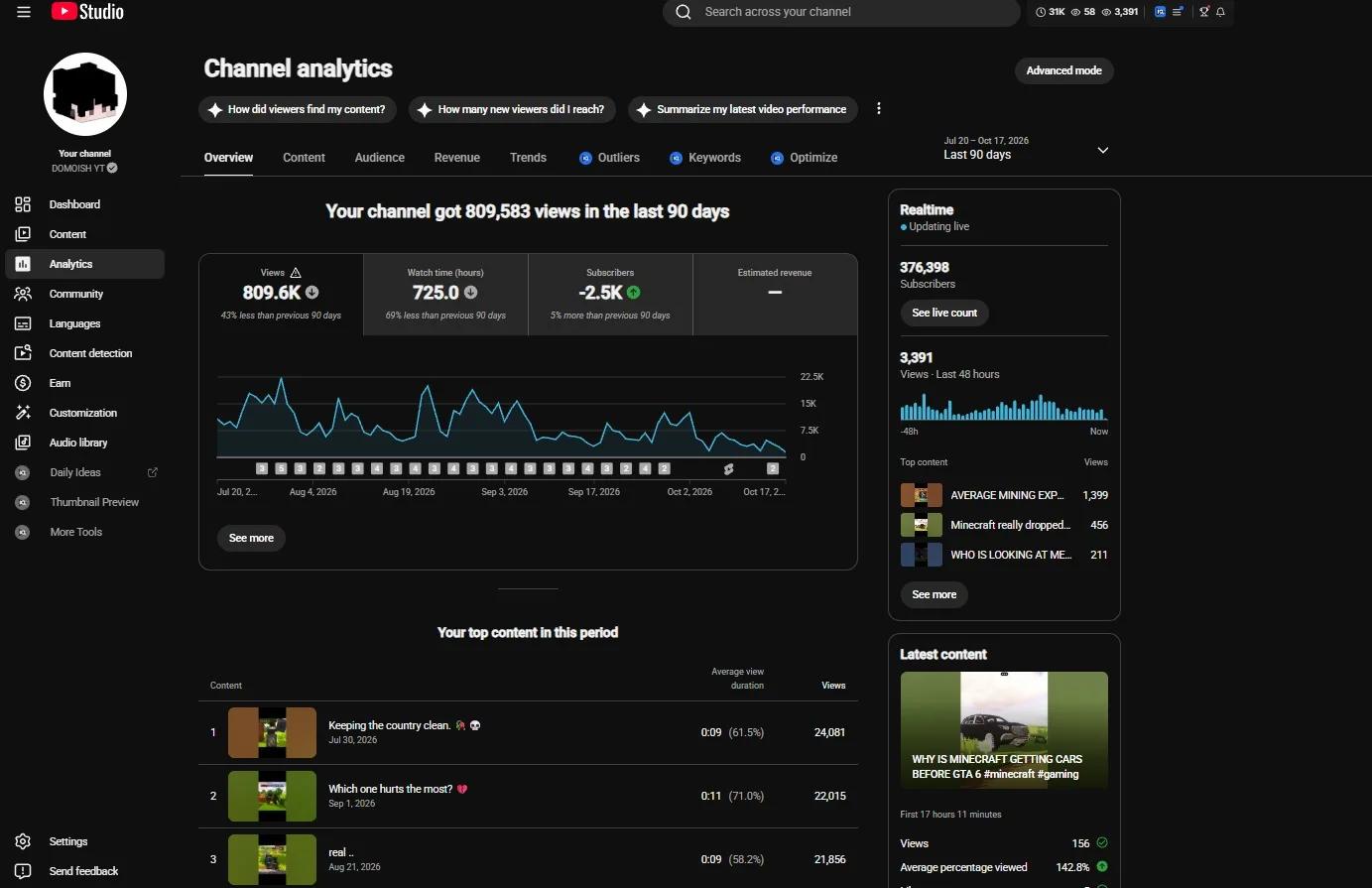Open Community in the sidebar
The width and height of the screenshot is (1372, 888).
[85, 294]
